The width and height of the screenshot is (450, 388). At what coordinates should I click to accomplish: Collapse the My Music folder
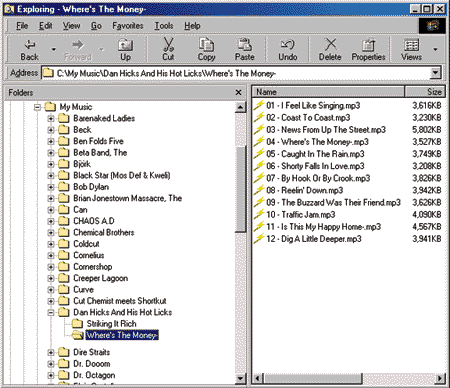click(37, 107)
